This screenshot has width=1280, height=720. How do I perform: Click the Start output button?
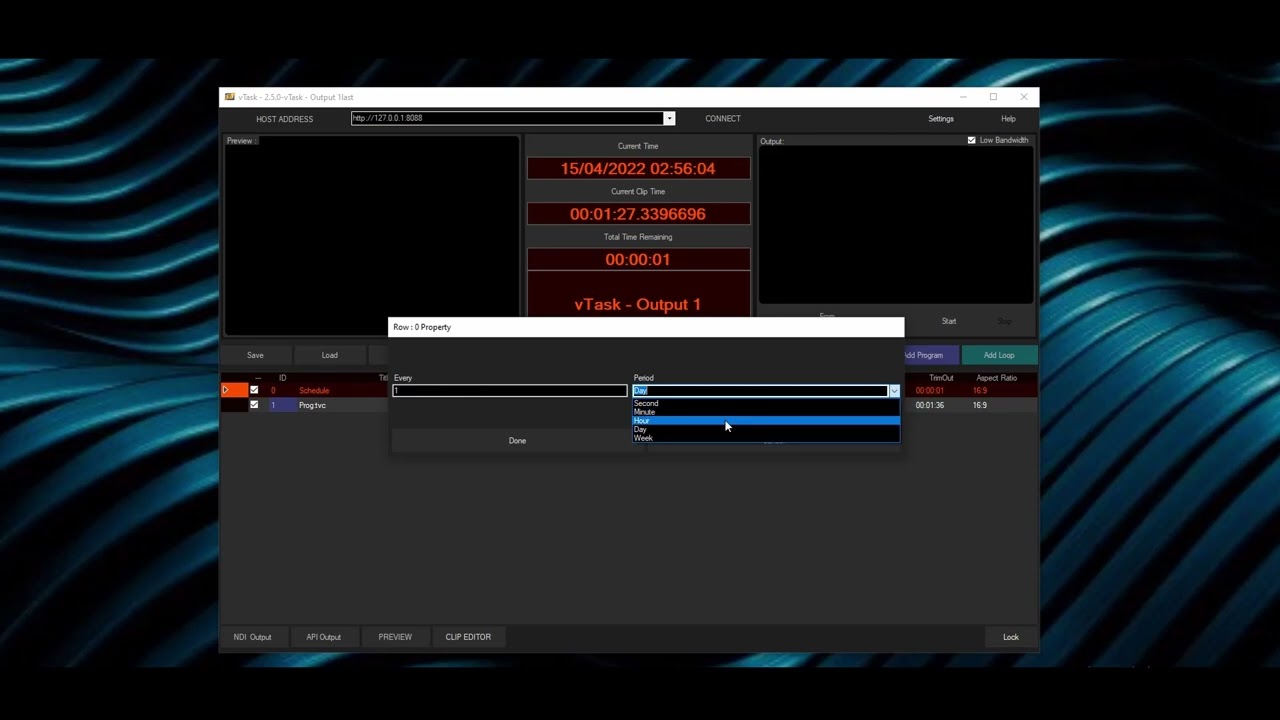pyautogui.click(x=949, y=321)
